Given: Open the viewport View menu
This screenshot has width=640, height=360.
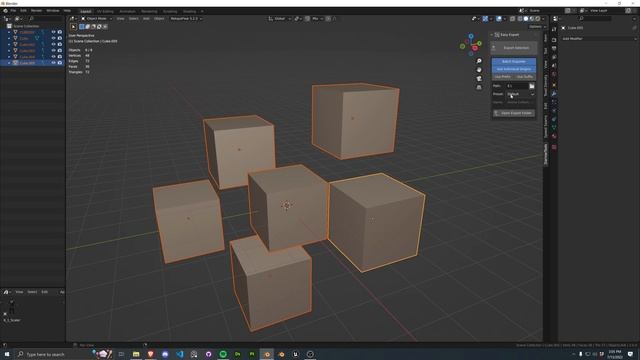Looking at the screenshot, I should pos(120,18).
